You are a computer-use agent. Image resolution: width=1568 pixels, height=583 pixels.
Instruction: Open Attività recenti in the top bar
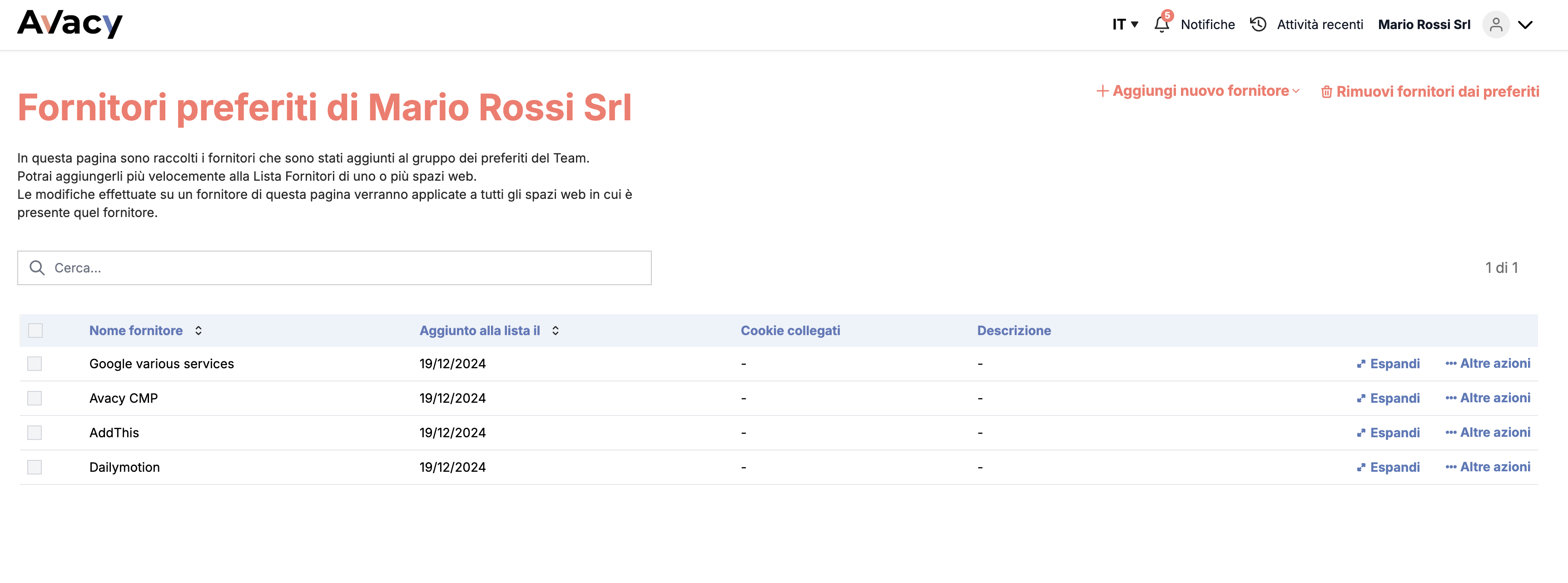(1320, 25)
